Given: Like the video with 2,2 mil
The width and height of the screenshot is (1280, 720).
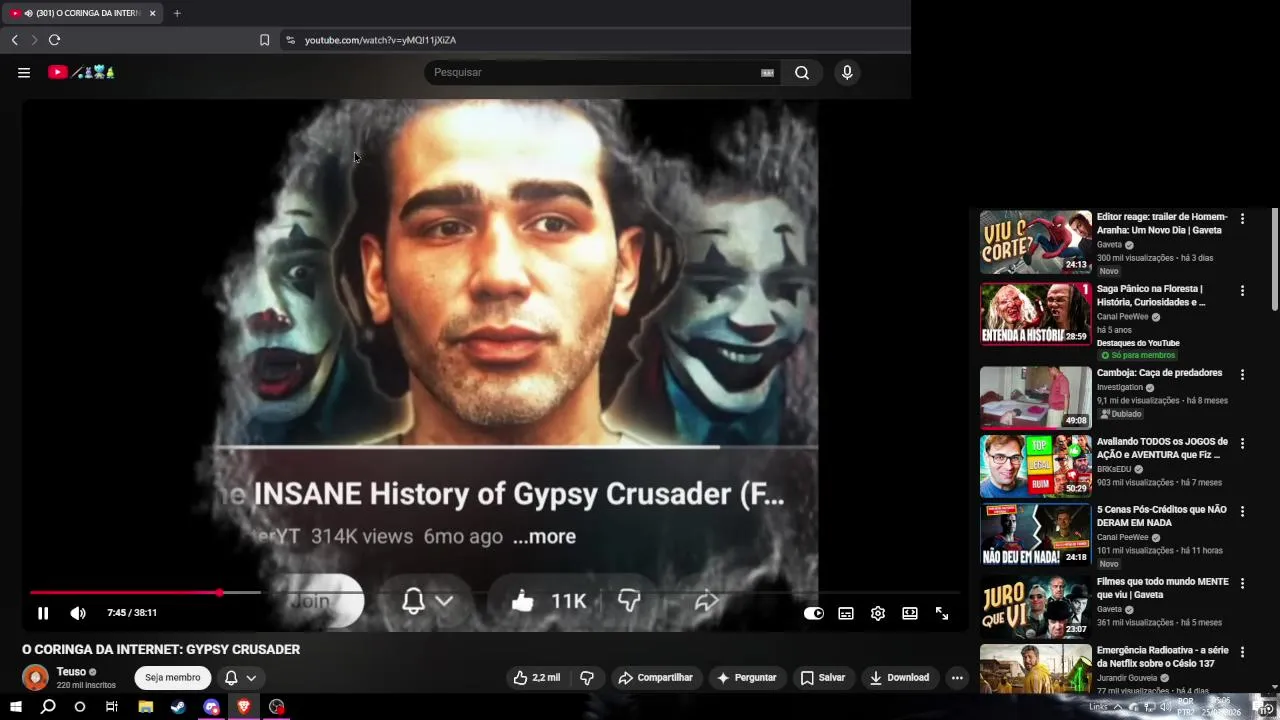Looking at the screenshot, I should [537, 677].
